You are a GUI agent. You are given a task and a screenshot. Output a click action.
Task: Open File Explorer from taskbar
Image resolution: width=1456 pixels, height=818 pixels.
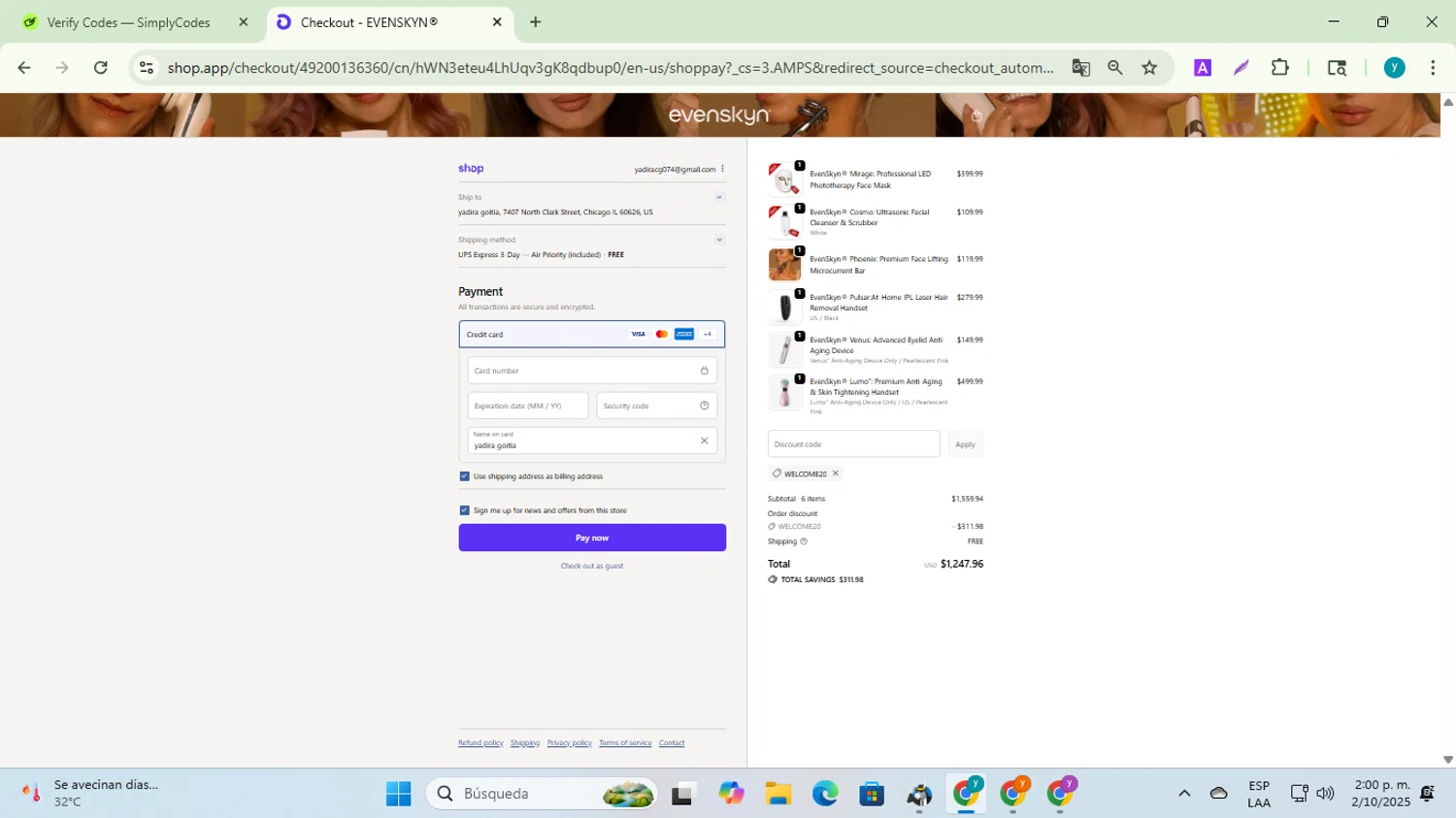point(778,794)
